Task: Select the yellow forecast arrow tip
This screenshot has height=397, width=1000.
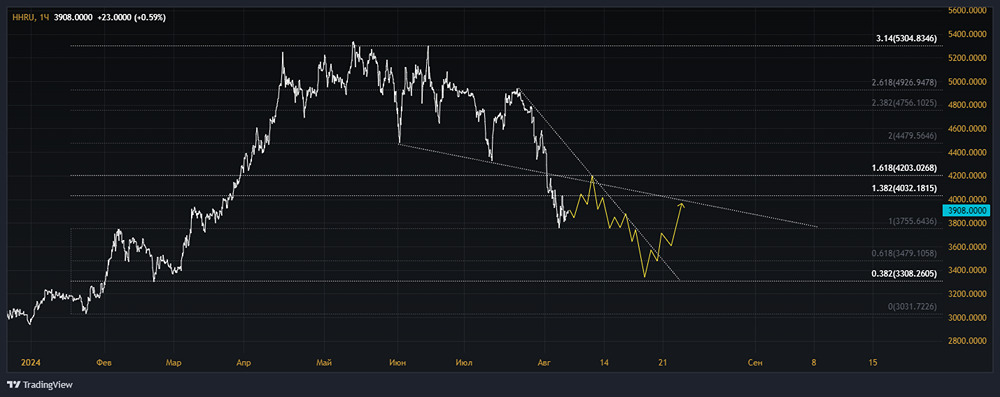Action: pos(683,204)
